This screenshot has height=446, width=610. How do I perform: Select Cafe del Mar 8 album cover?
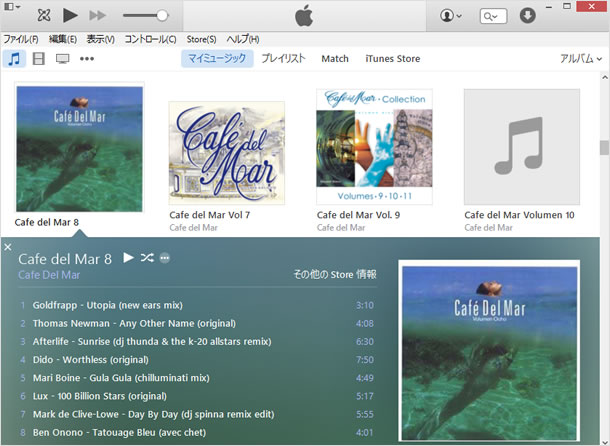coord(79,149)
